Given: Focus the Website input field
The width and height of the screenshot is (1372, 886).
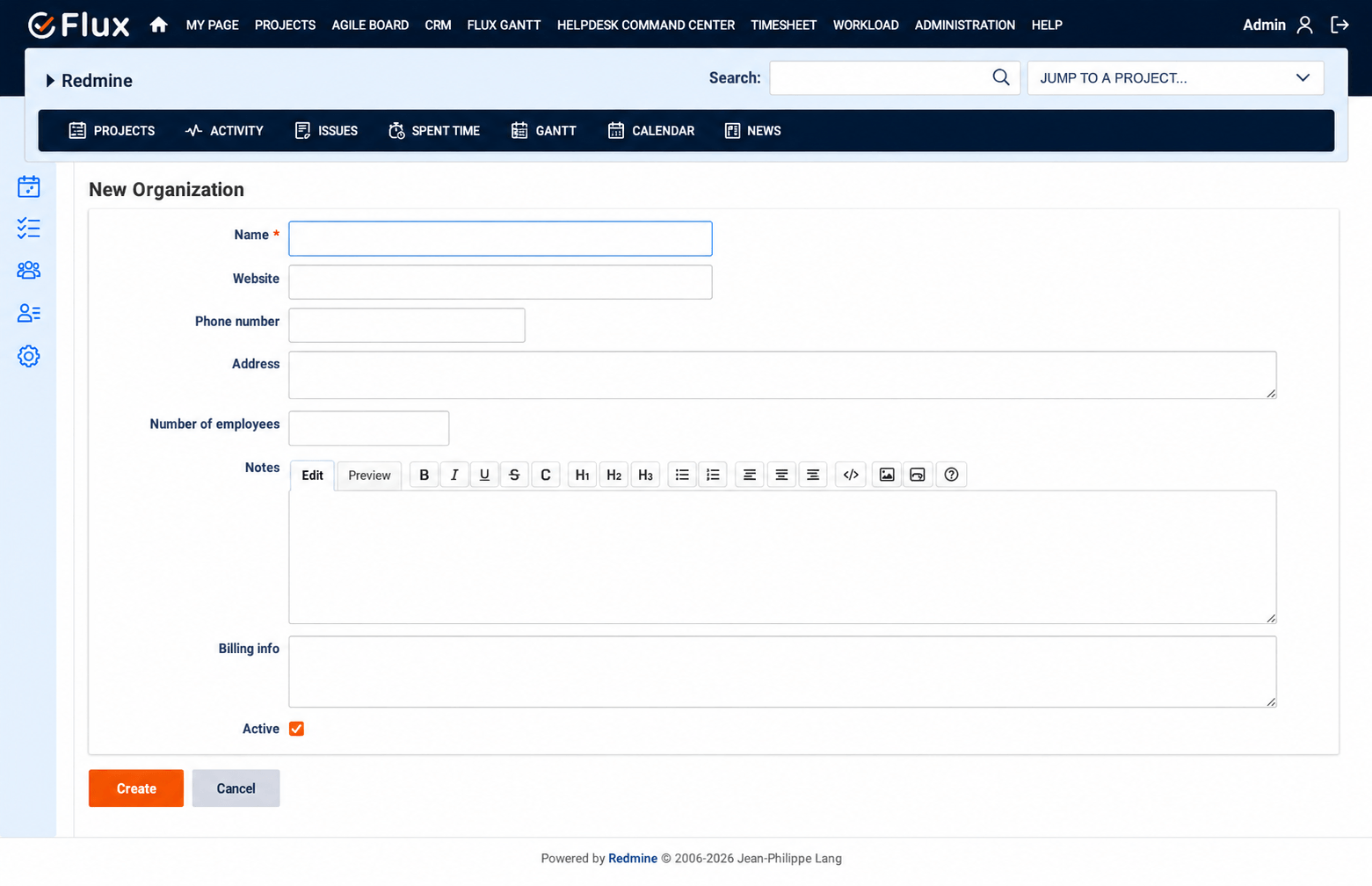Looking at the screenshot, I should [500, 282].
